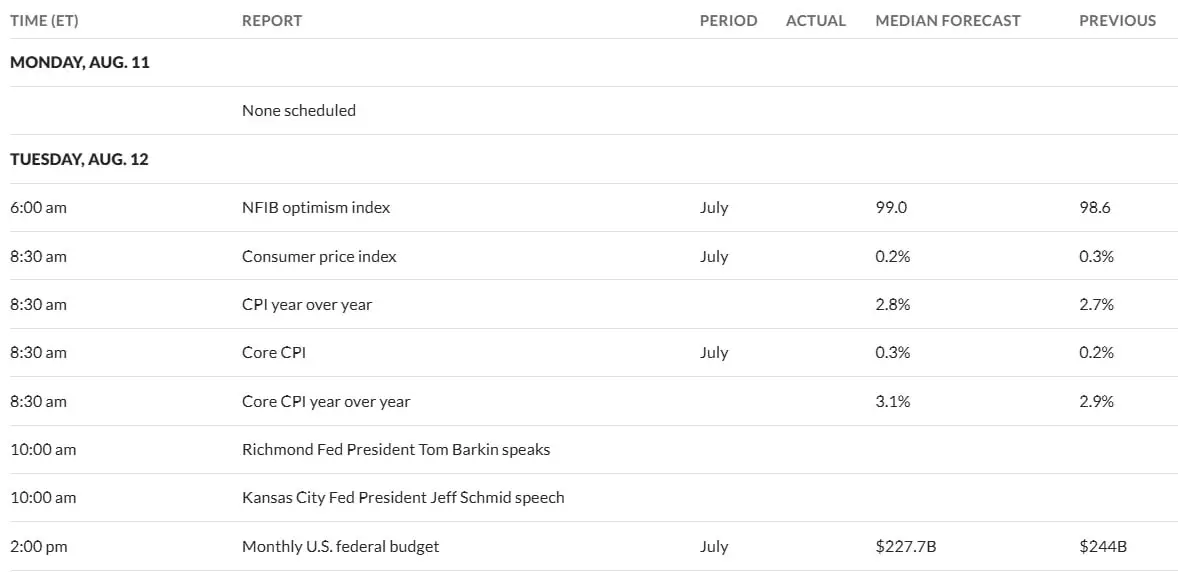
Task: Open Monthly U.S. federal budget report
Action: 340,546
